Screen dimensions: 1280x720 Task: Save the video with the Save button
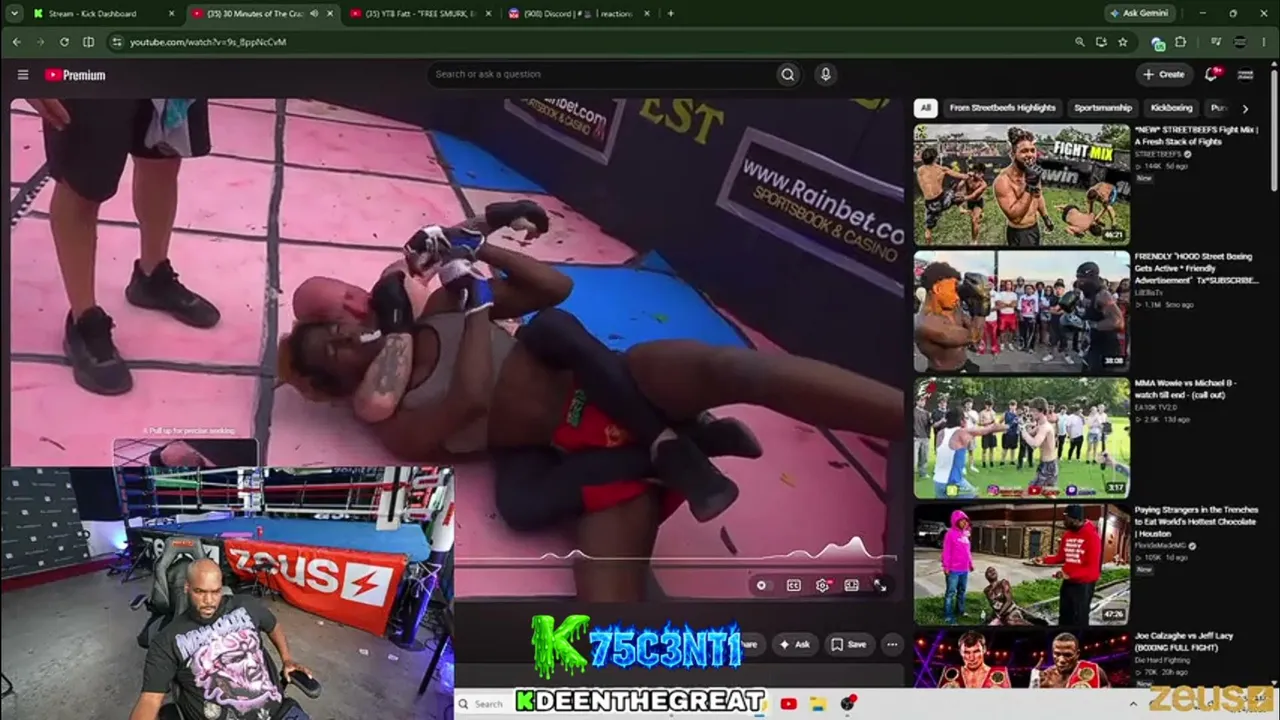(849, 645)
